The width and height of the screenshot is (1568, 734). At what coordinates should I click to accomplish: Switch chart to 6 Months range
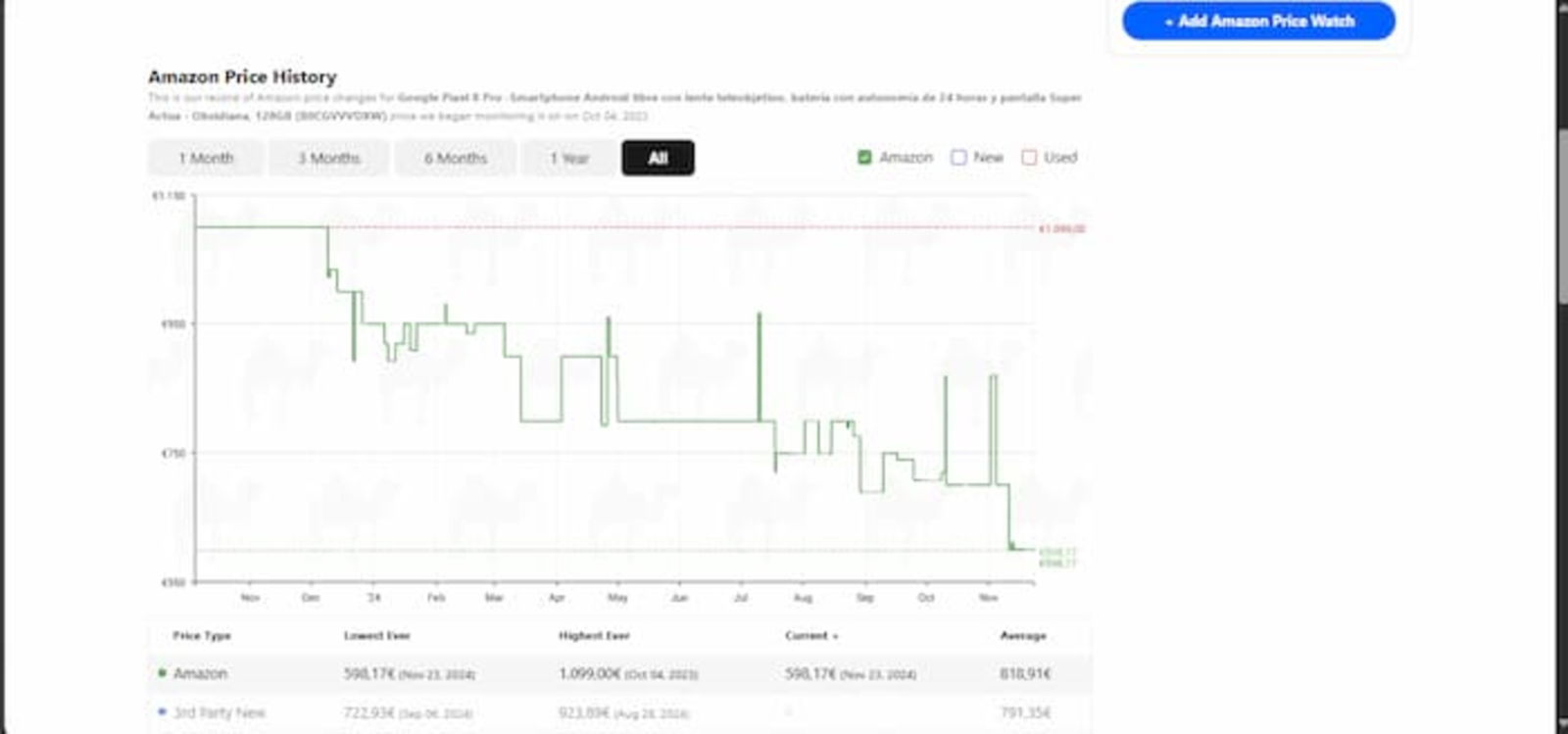(x=455, y=158)
